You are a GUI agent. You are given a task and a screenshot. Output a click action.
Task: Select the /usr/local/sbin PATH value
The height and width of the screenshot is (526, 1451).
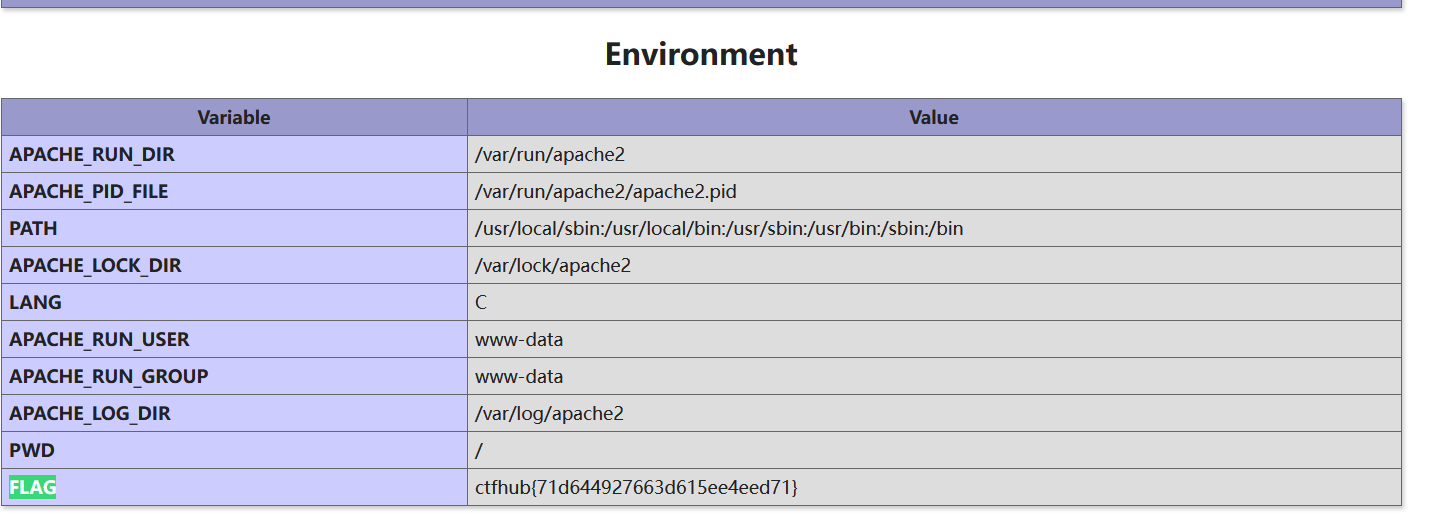tap(719, 229)
